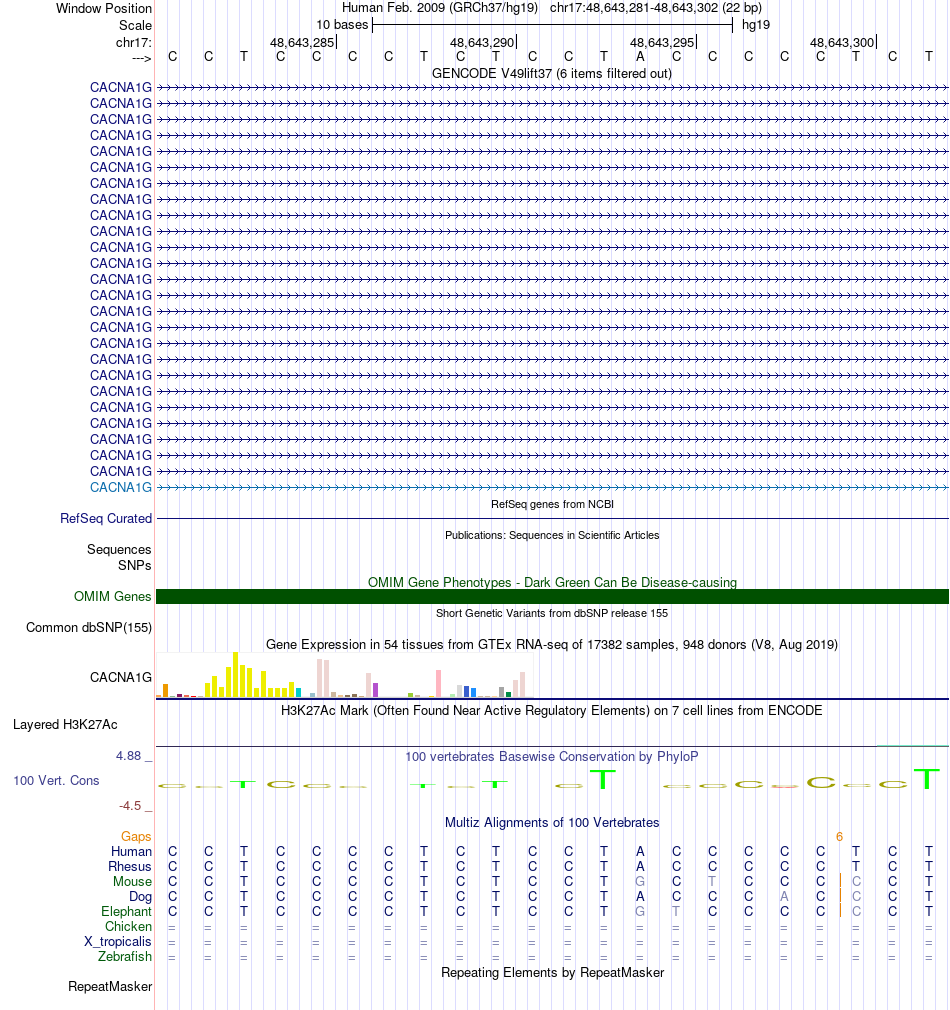Open Multiz Alignments of 100 Vertebrates title
The width and height of the screenshot is (950, 1010).
[552, 823]
